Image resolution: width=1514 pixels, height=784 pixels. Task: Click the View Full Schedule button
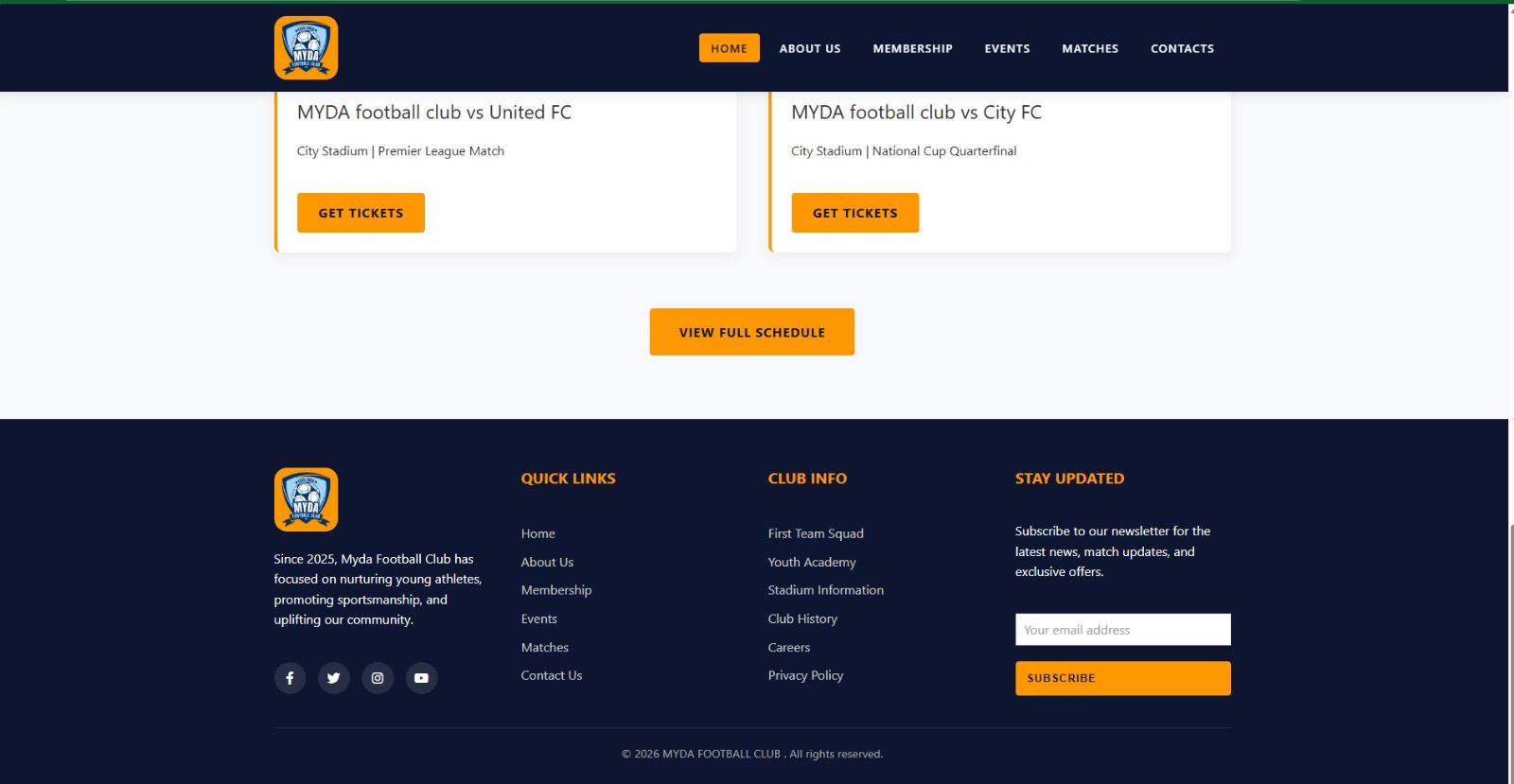point(752,332)
